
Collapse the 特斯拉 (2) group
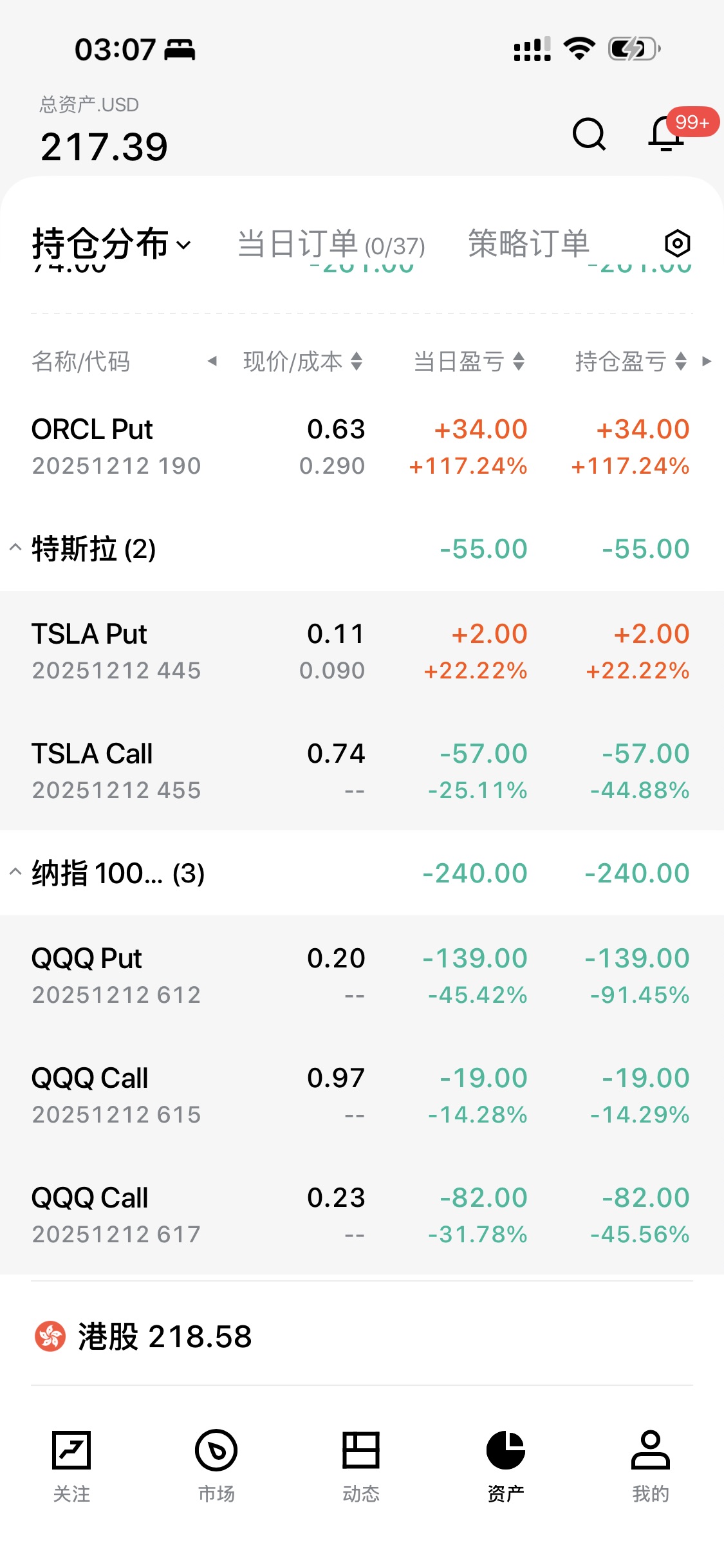click(x=15, y=548)
